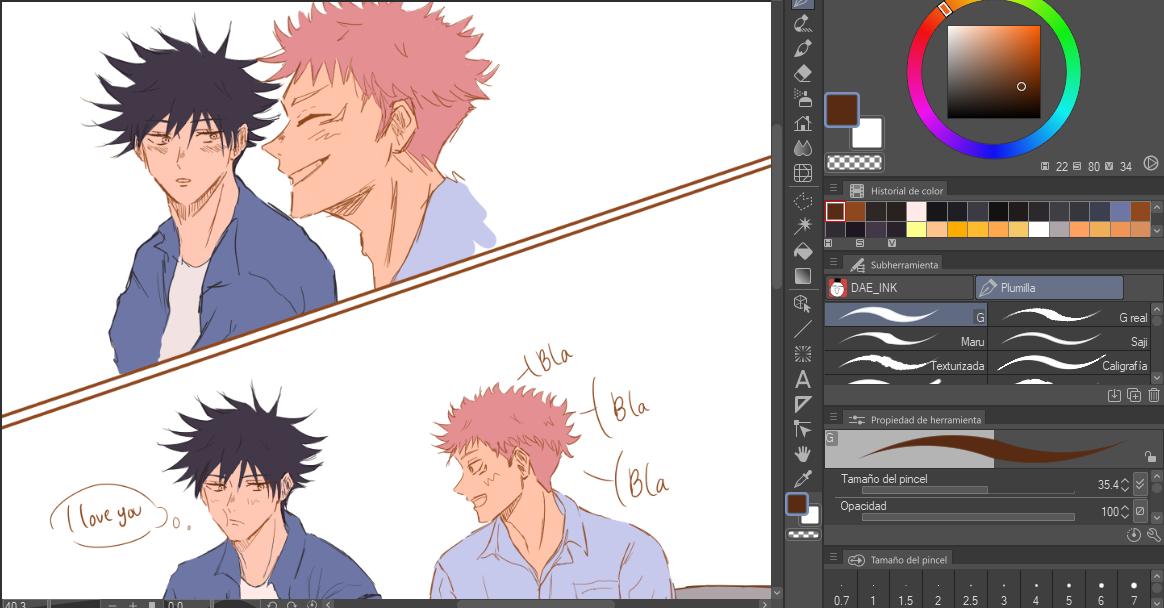Screen dimensions: 1164x608
Task: Open the Historial de color panel menu
Action: click(835, 189)
